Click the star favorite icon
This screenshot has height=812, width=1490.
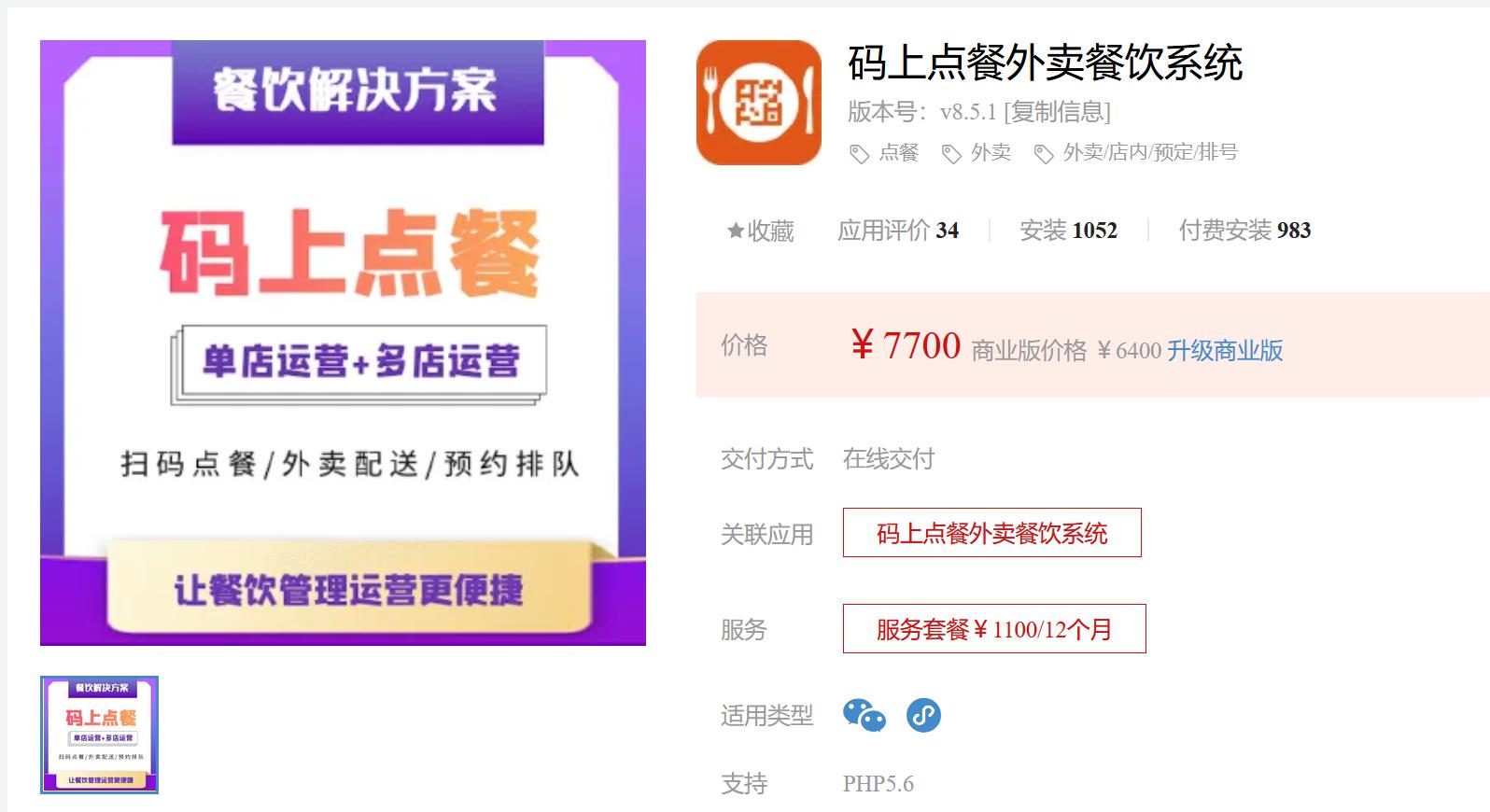736,231
